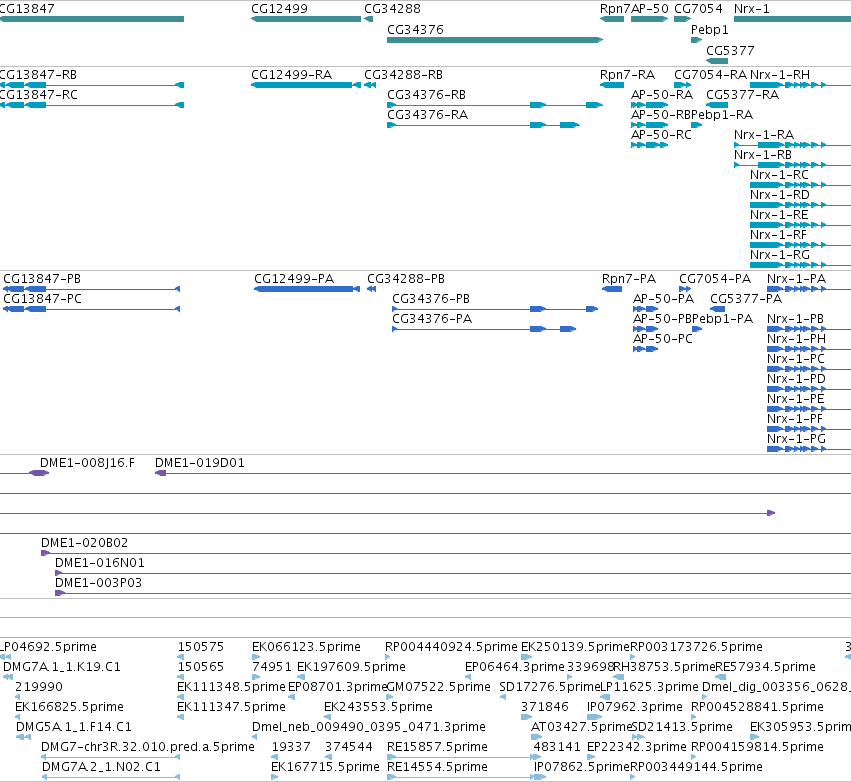
Task: Click the Nrx-1 gene label
Action: (751, 9)
